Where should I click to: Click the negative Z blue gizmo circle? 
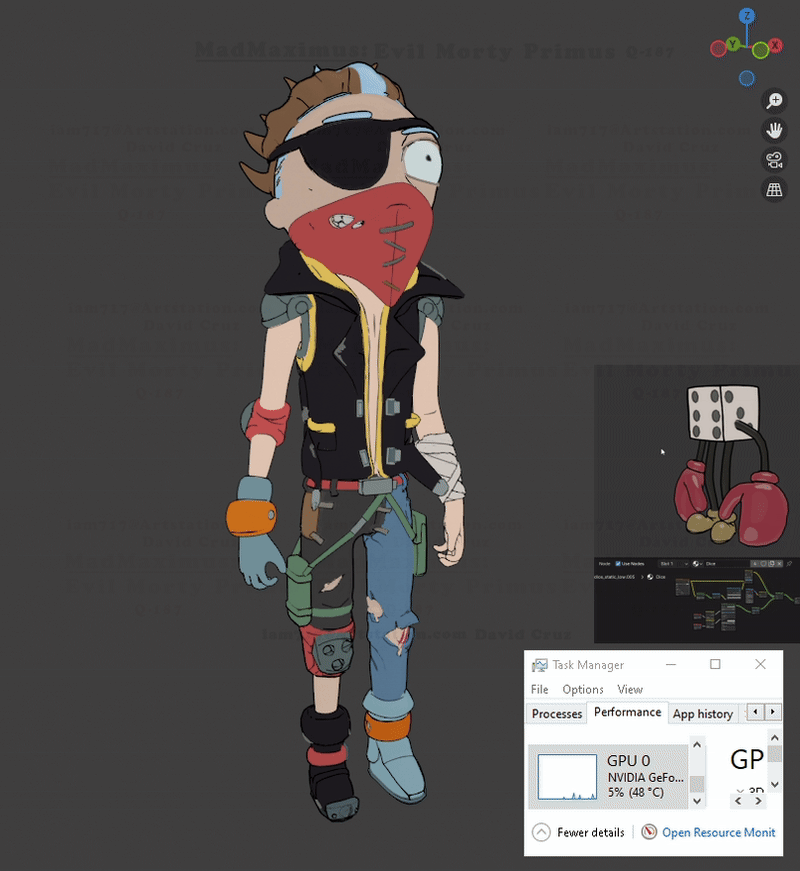pos(747,78)
